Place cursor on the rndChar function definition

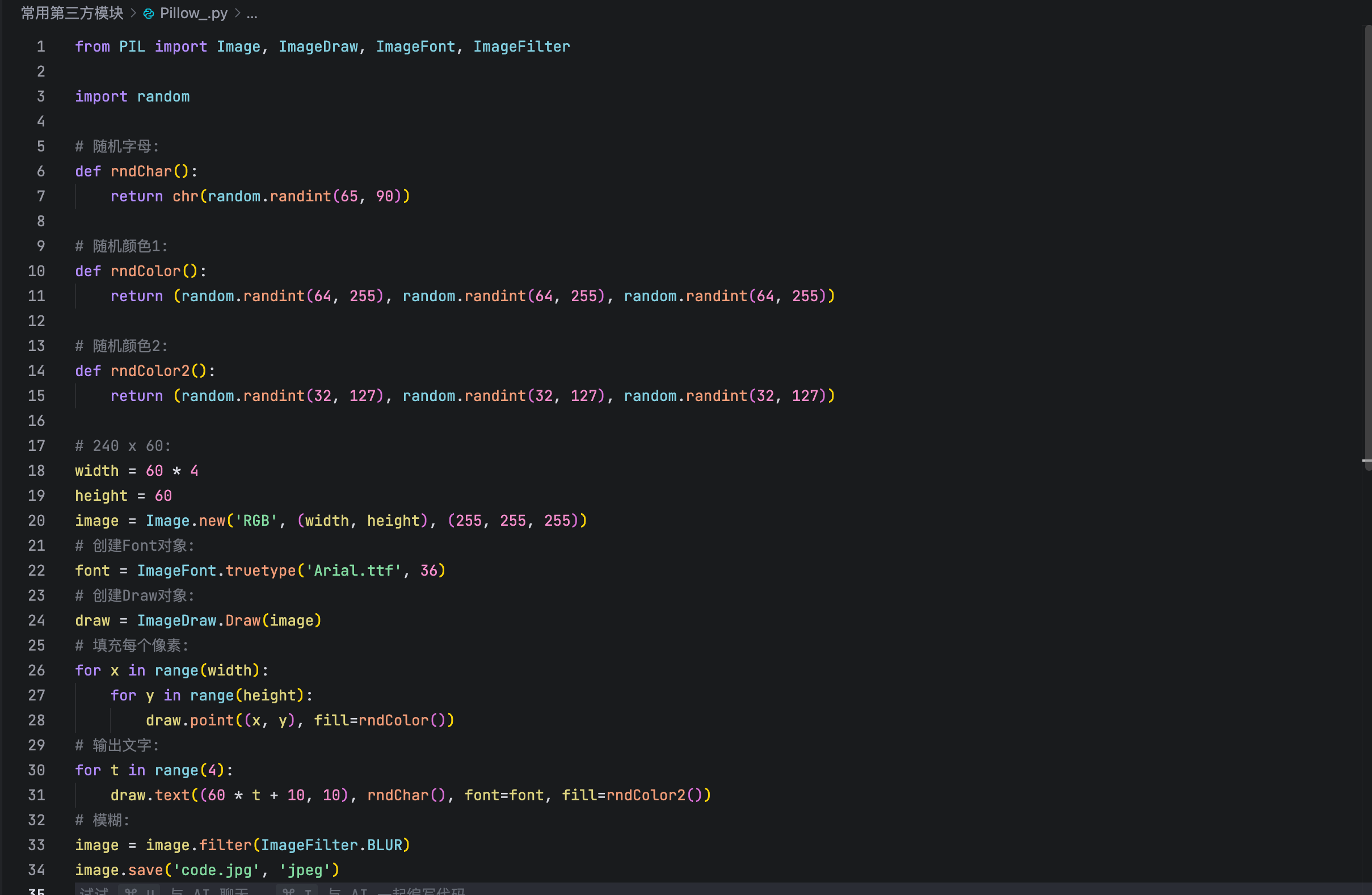141,171
